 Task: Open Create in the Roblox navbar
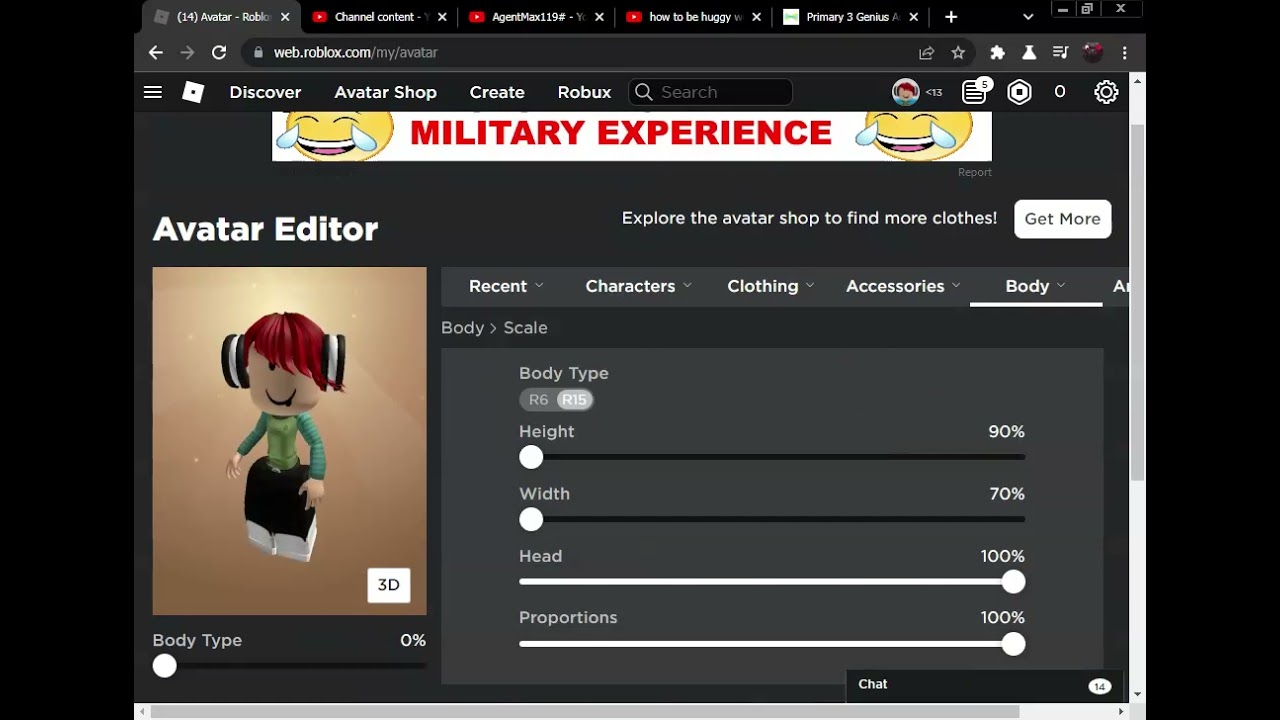pyautogui.click(x=497, y=92)
